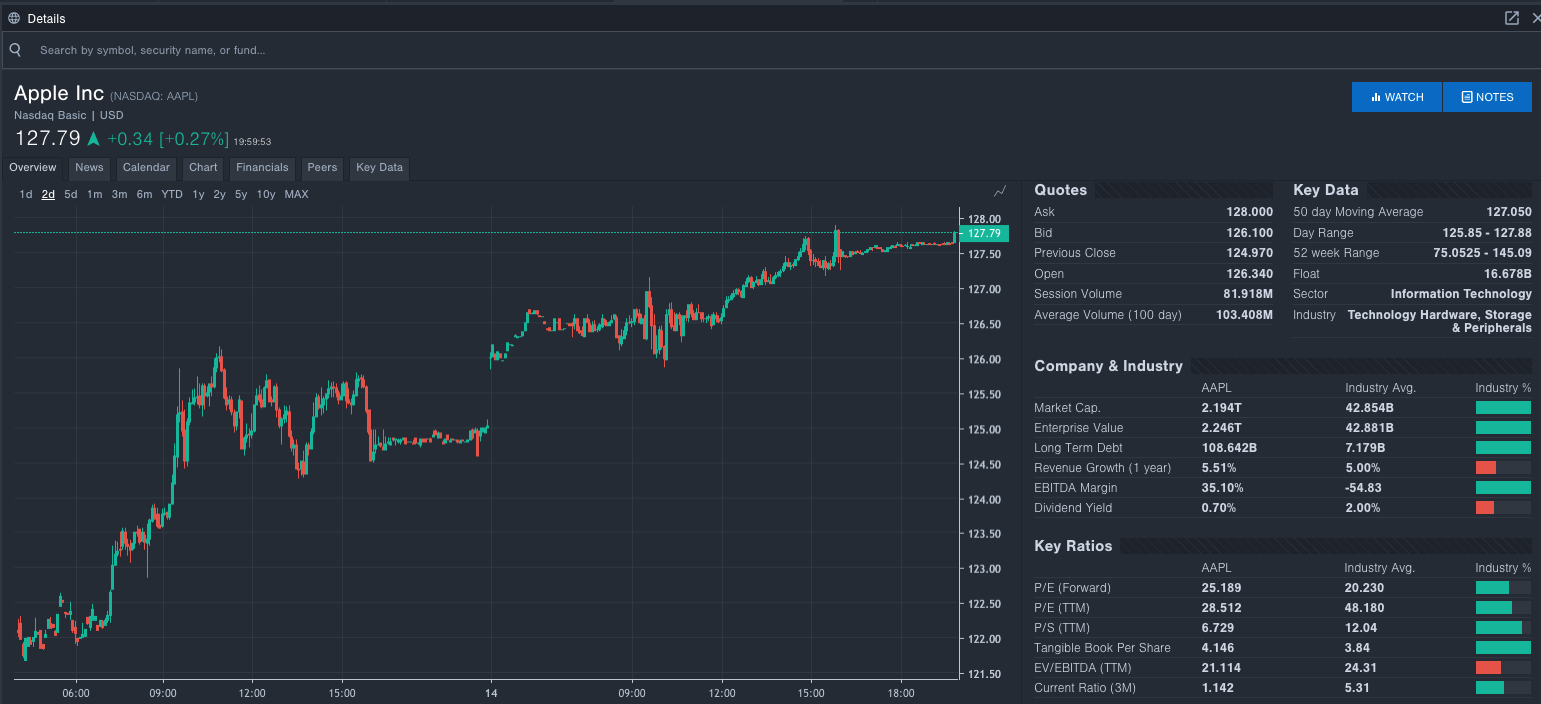
Task: Open NOTES for Apple Inc
Action: pos(1487,97)
